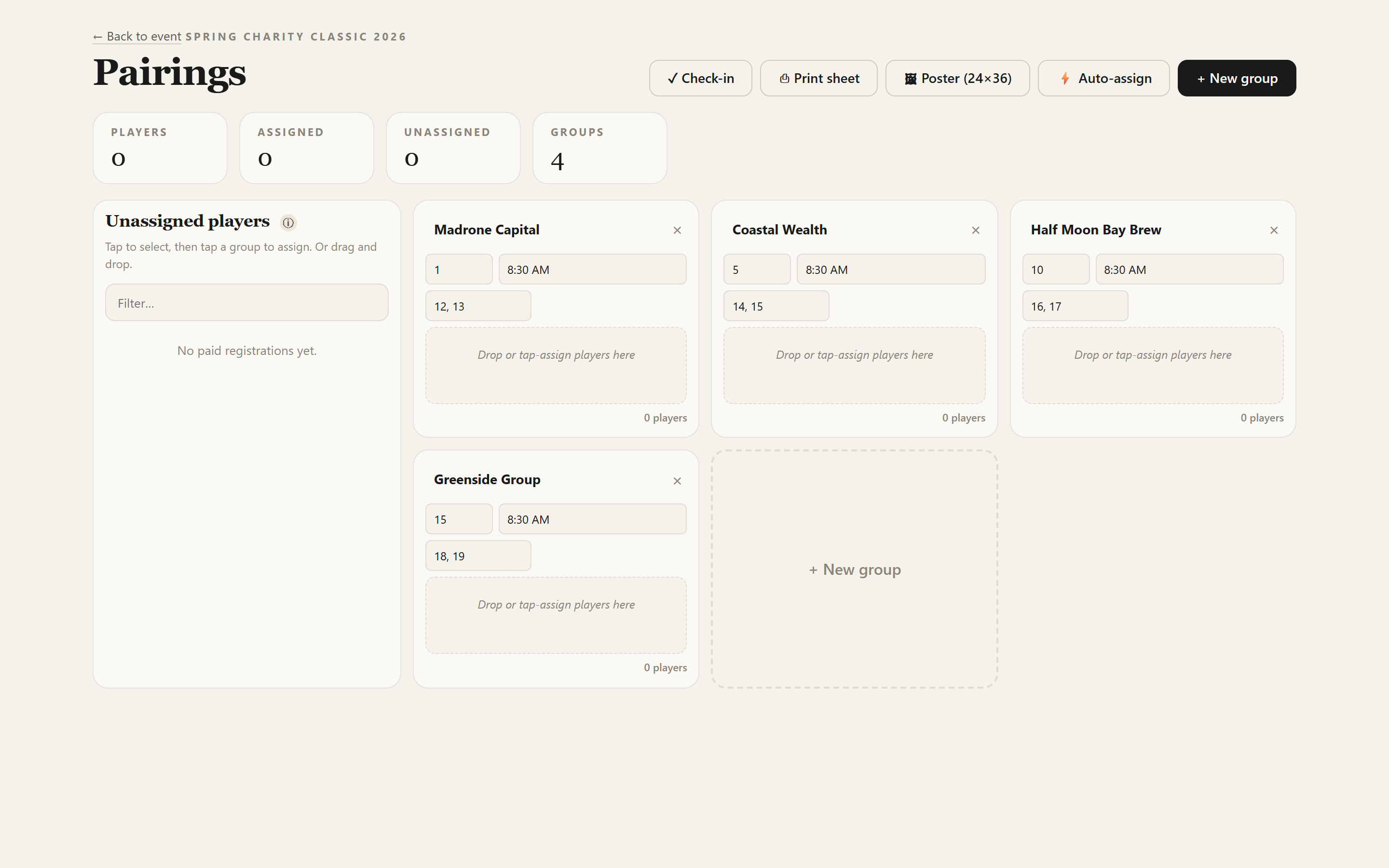Edit Greenside Group tee time field
1389x868 pixels.
click(x=592, y=519)
